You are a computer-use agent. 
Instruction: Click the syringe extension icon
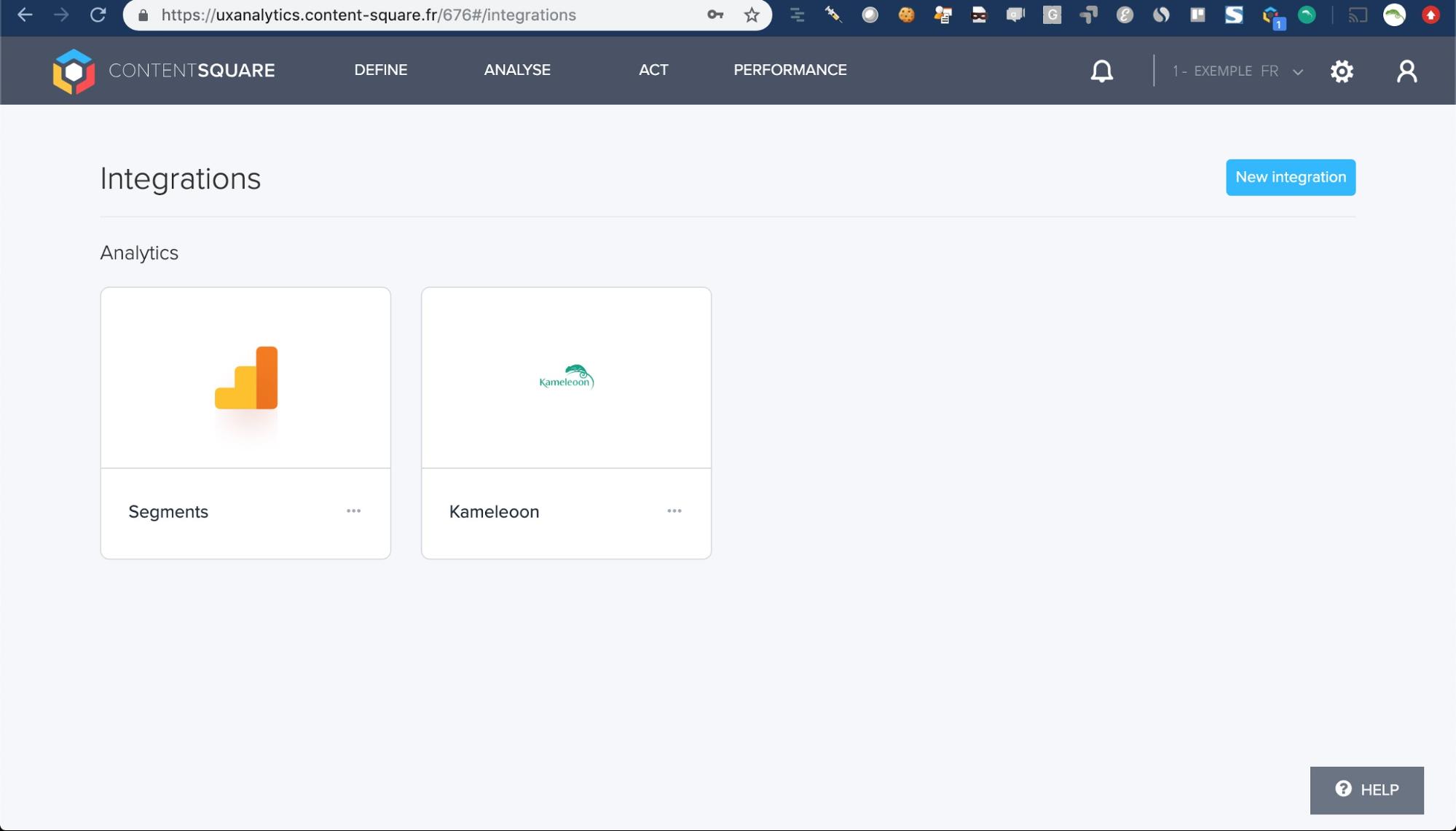[833, 15]
